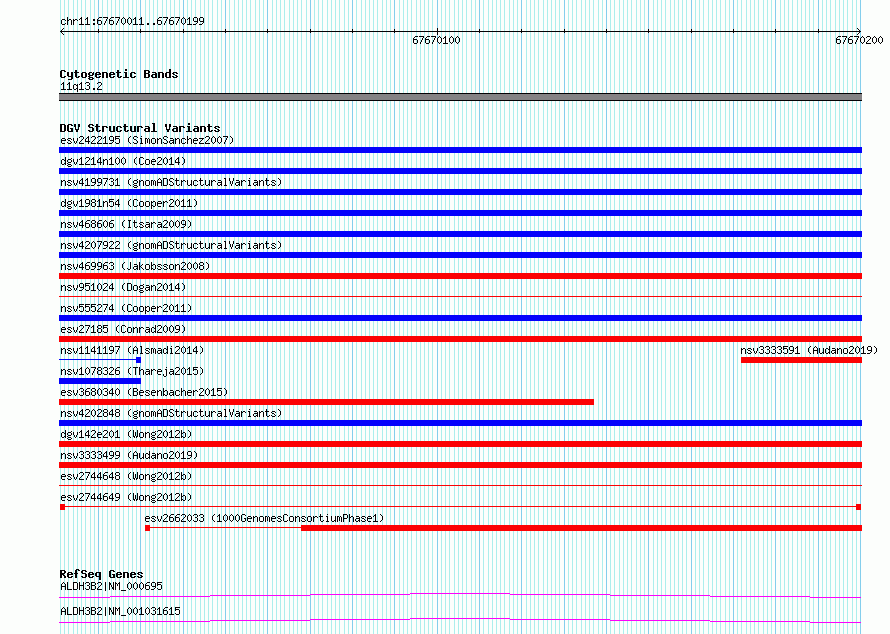The height and width of the screenshot is (634, 890).
Task: Click the short red bar under nsv3333591
Action: [801, 360]
